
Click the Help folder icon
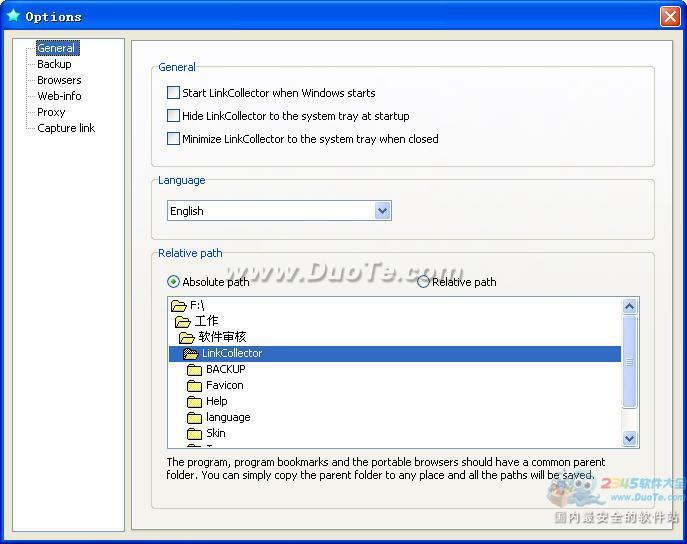(x=195, y=401)
